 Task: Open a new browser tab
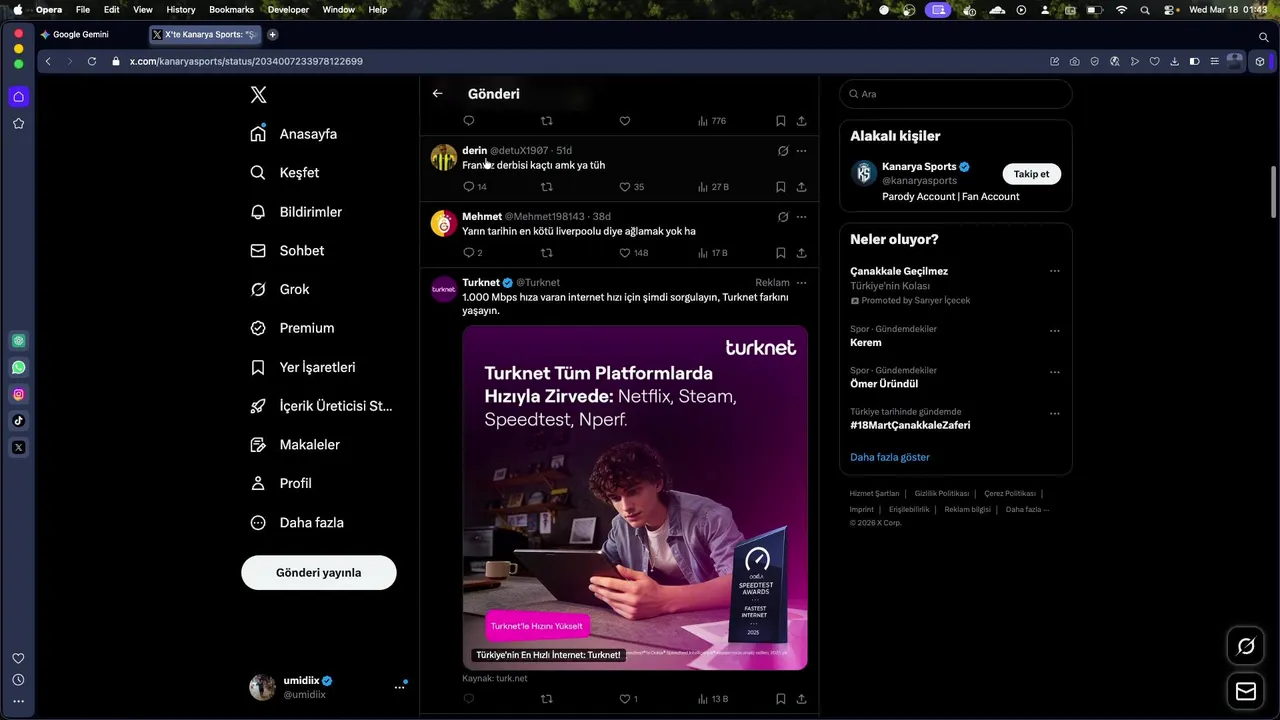(272, 34)
